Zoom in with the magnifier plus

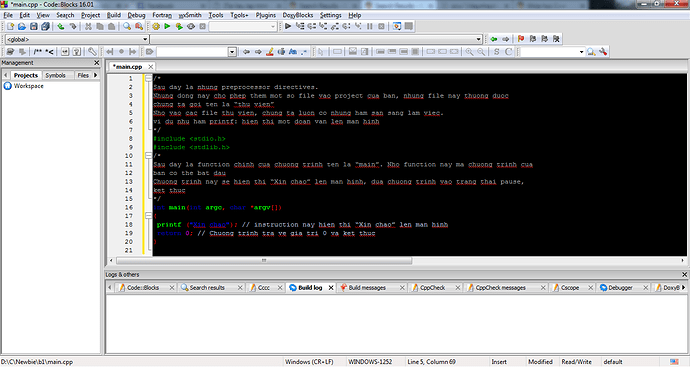tap(470, 52)
